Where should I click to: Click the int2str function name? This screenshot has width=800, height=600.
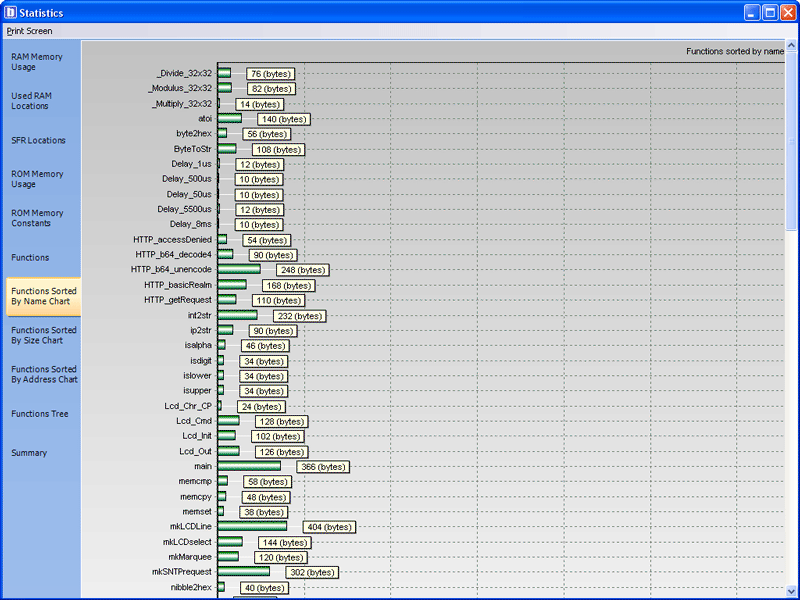tap(199, 315)
